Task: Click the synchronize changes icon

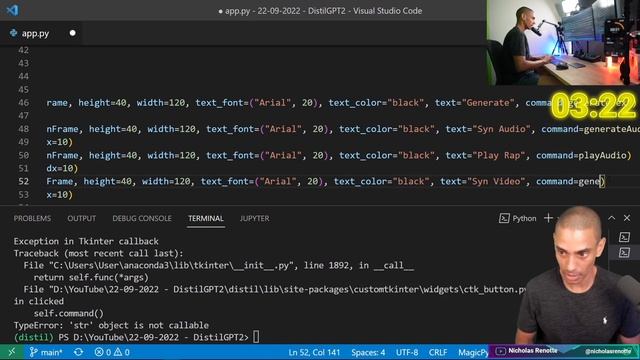Action: click(x=78, y=352)
